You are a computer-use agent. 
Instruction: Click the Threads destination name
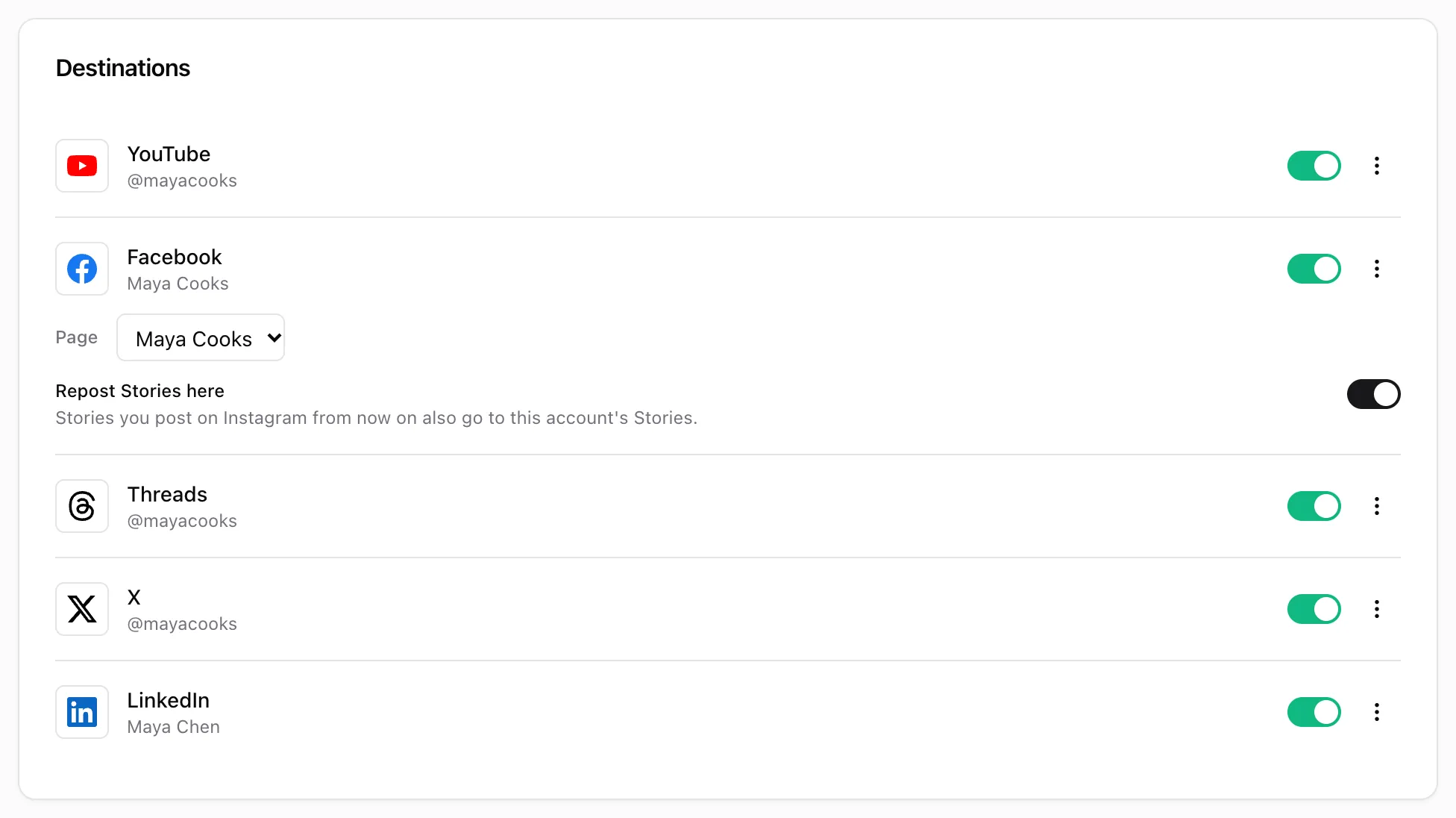[167, 494]
